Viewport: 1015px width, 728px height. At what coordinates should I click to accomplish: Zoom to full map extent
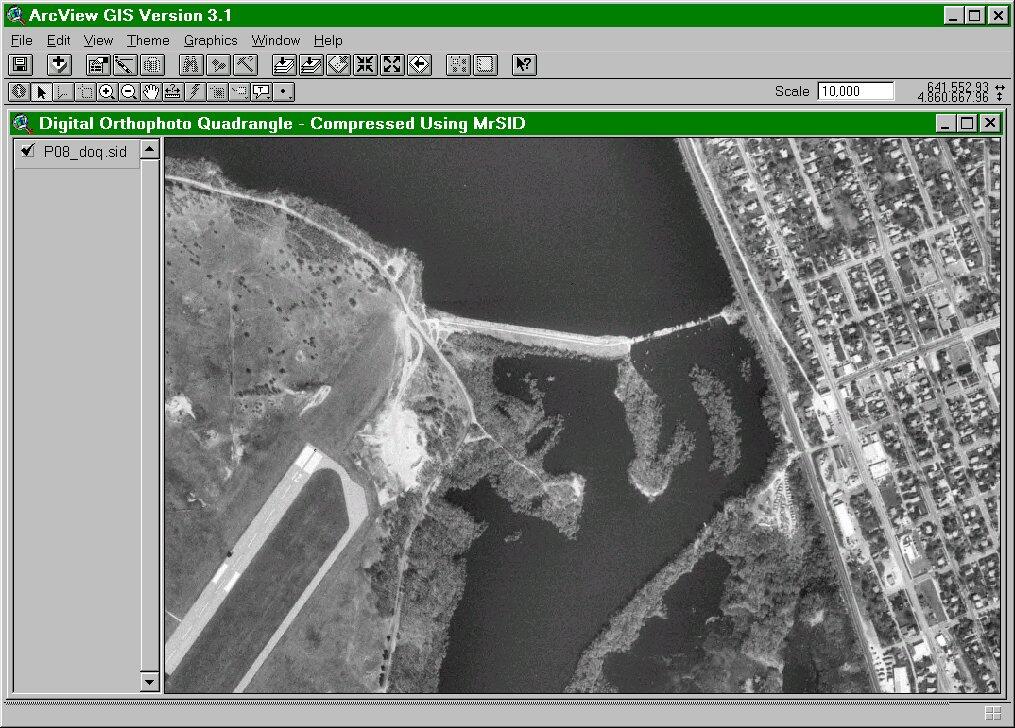[x=282, y=64]
